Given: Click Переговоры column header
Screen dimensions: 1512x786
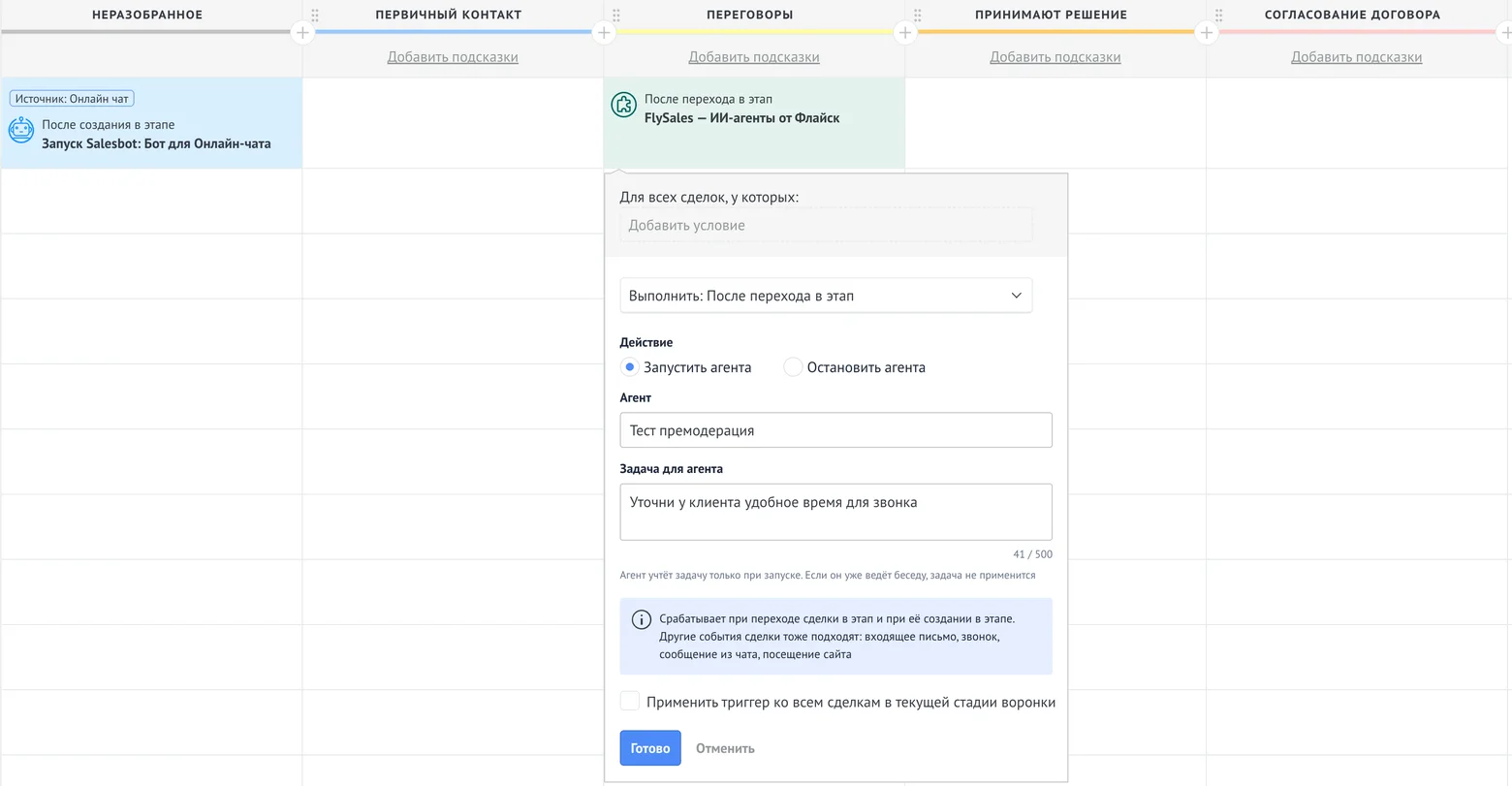Looking at the screenshot, I should pos(750,15).
